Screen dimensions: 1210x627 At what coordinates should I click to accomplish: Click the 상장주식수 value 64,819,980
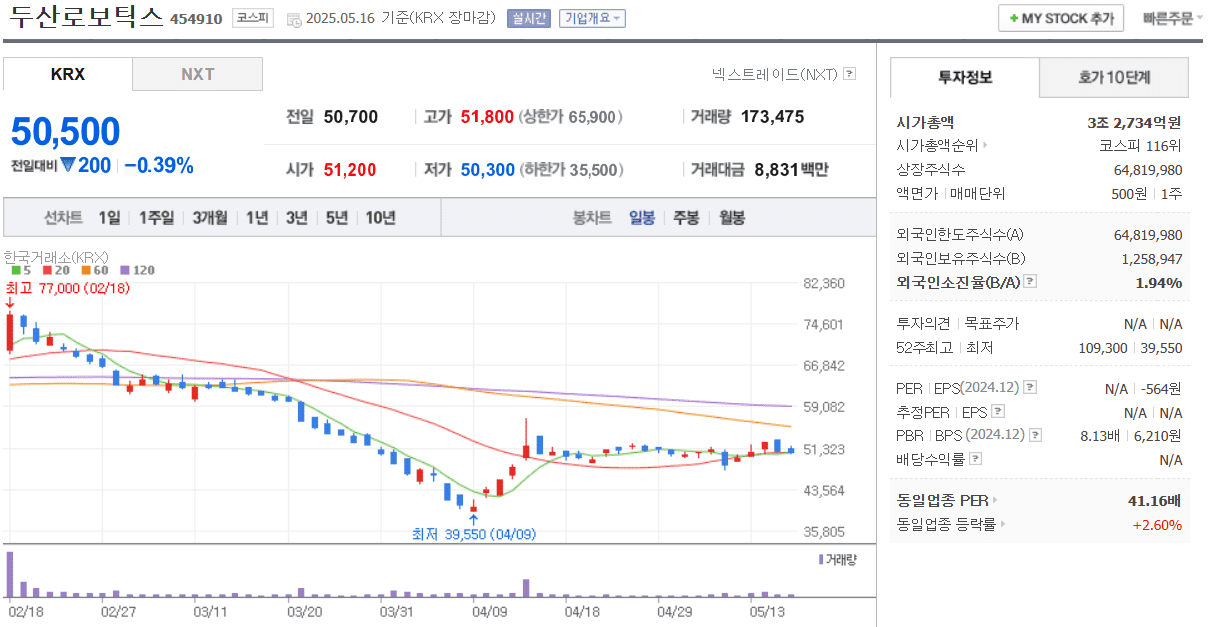(1148, 170)
